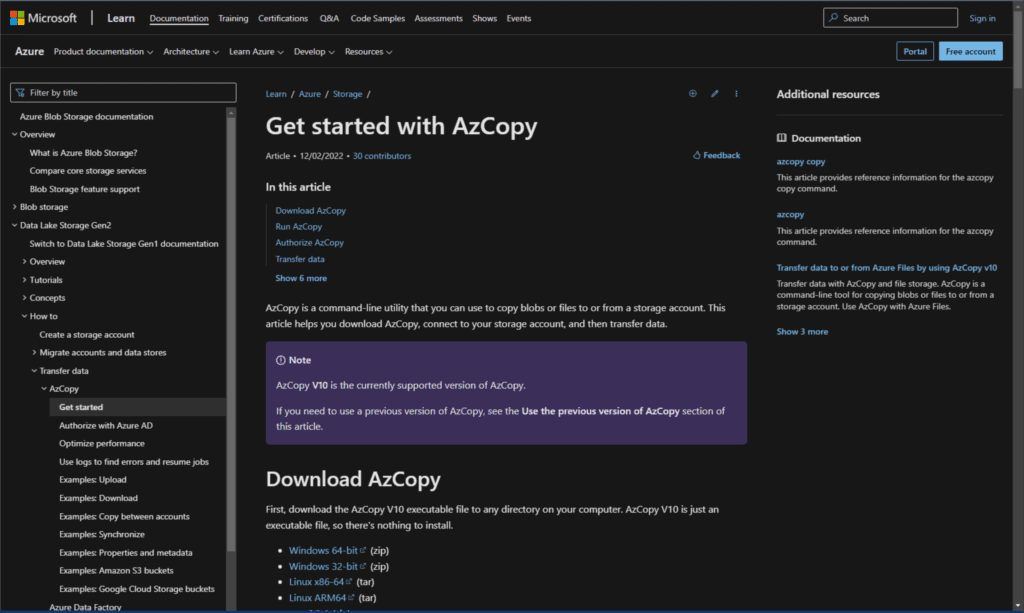Go to Q&A section
This screenshot has width=1024, height=613.
[x=329, y=18]
